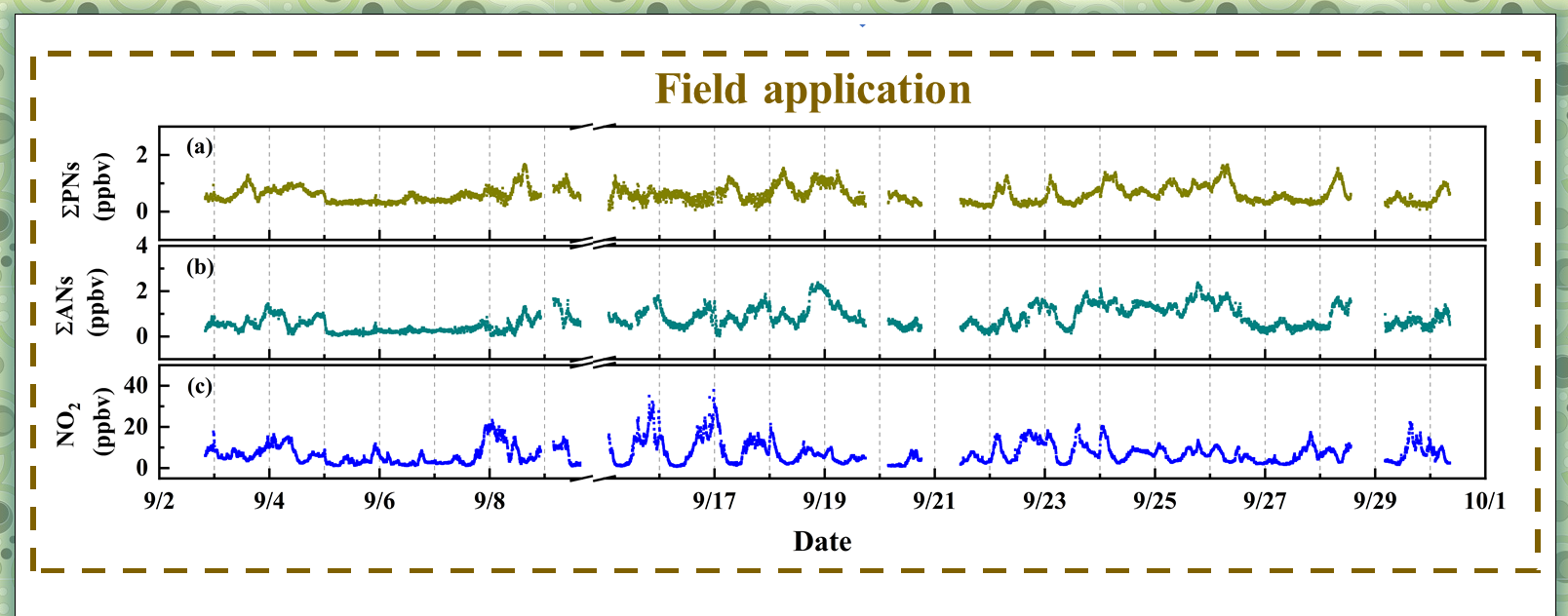The width and height of the screenshot is (1568, 616).
Task: Select the 9/8 date tick label
Action: pyautogui.click(x=490, y=501)
